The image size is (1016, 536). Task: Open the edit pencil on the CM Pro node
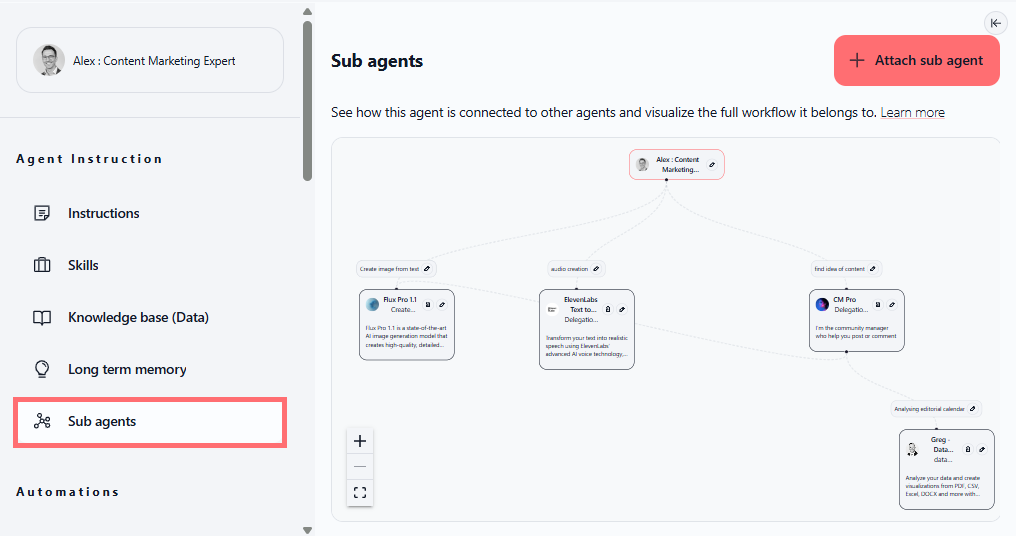(x=892, y=304)
